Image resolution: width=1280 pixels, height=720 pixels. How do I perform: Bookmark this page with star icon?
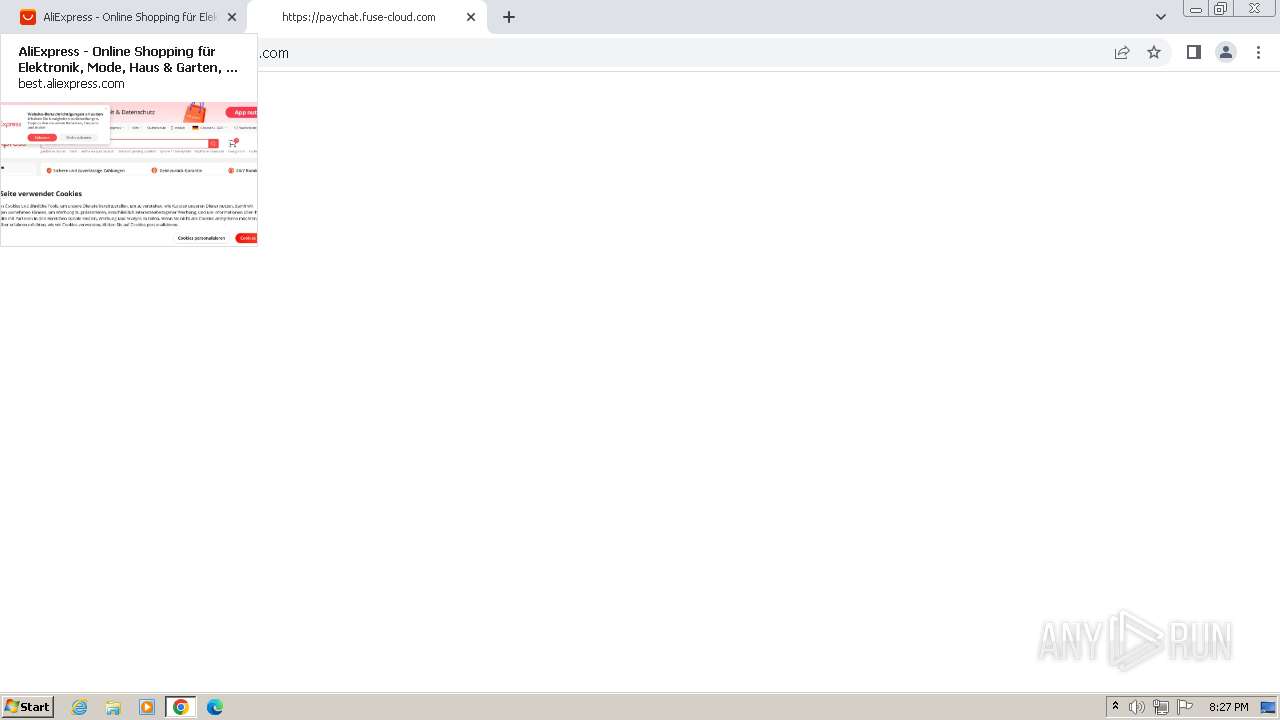tap(1154, 53)
